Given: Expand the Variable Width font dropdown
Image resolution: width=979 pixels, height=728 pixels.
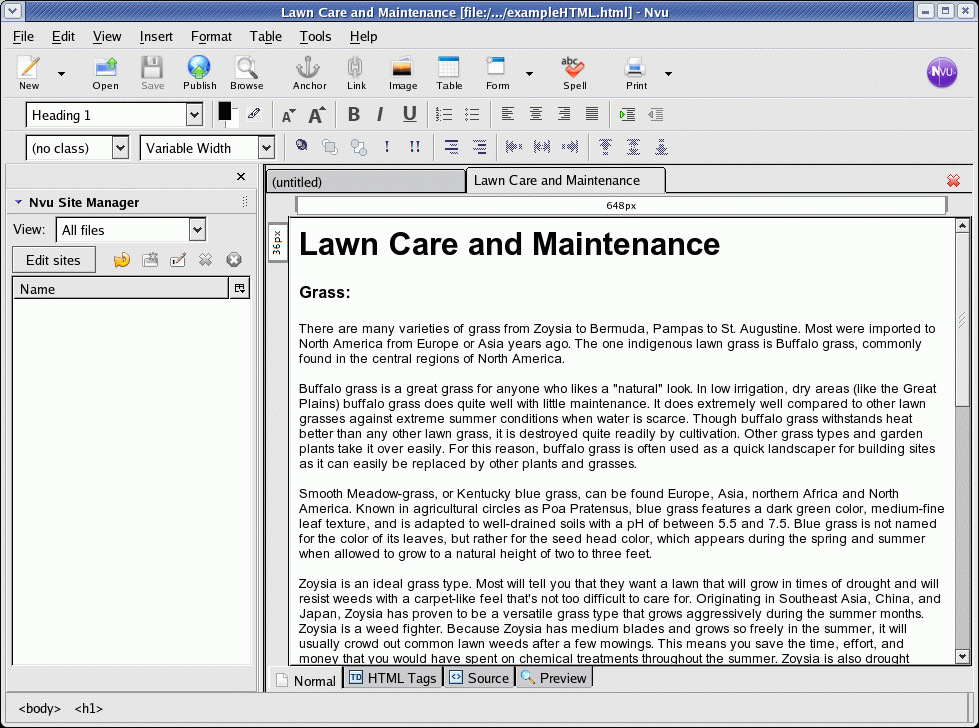Looking at the screenshot, I should click(x=265, y=148).
